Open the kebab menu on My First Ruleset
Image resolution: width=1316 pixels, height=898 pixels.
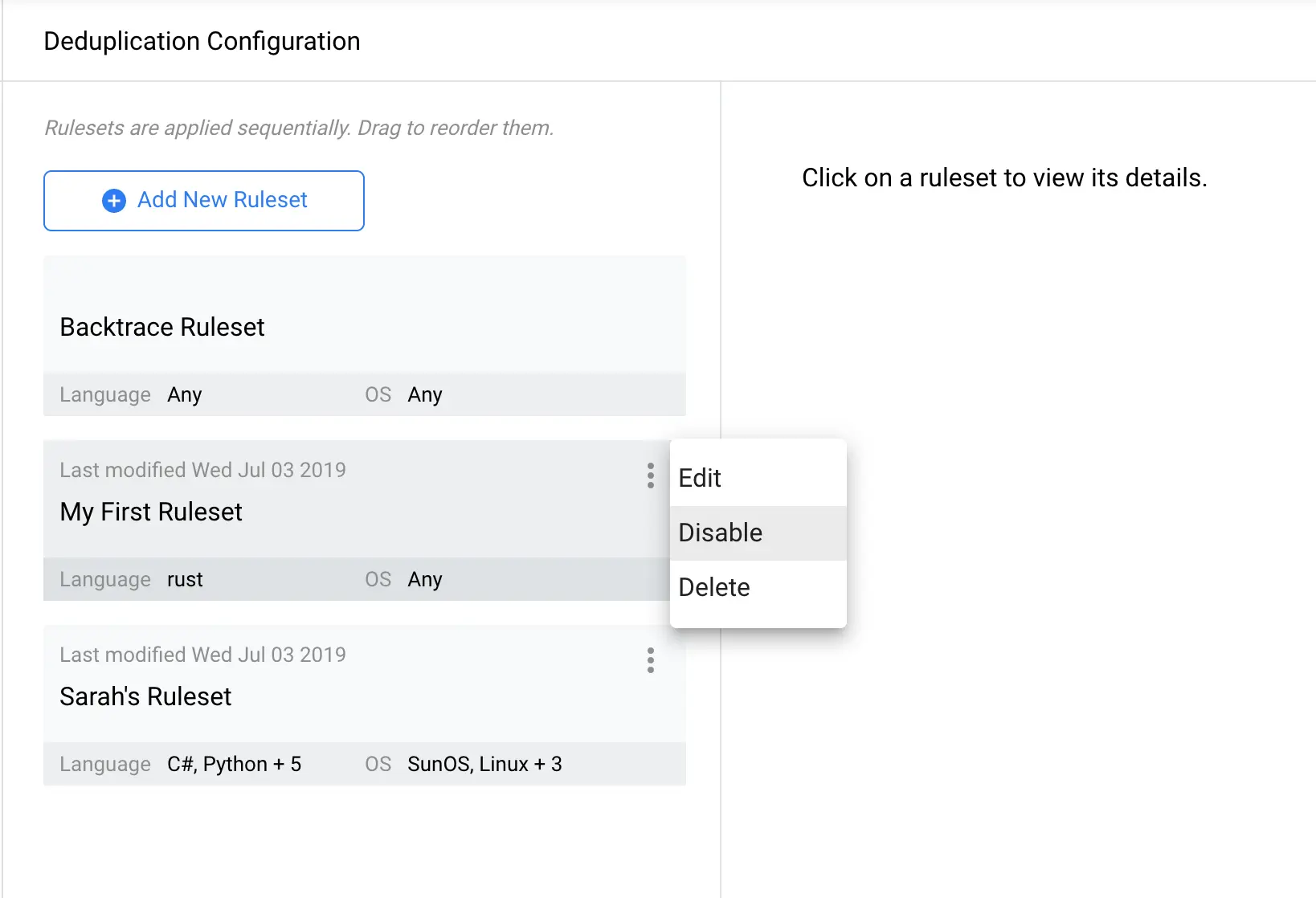pos(650,476)
